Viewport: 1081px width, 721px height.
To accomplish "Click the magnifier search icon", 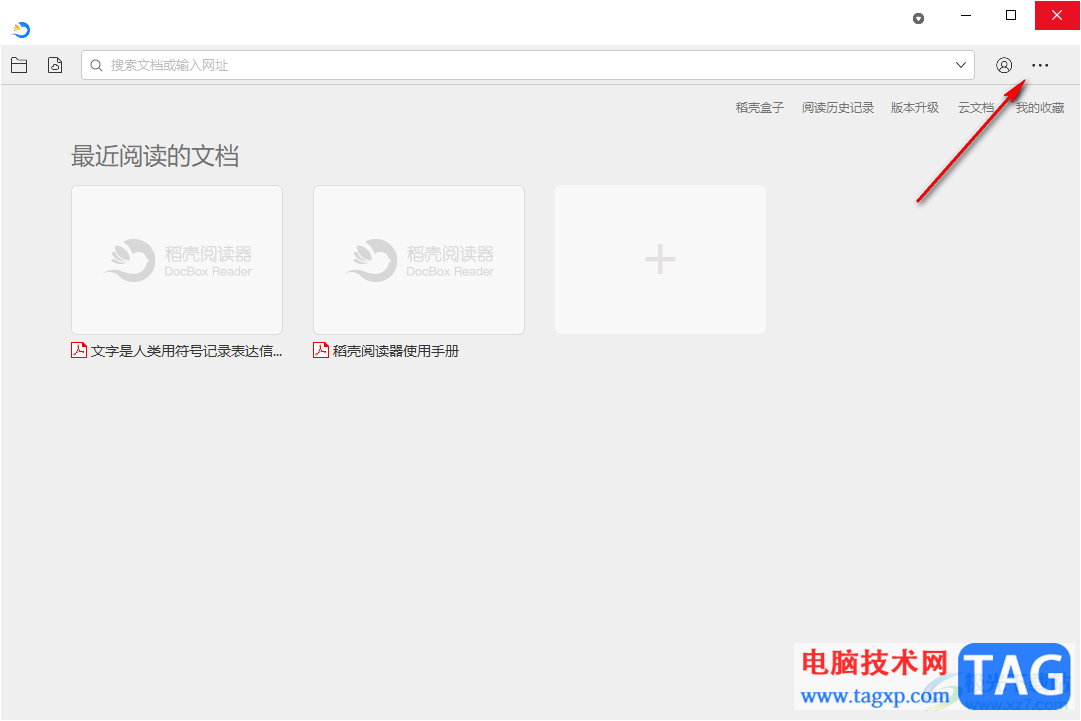I will click(x=97, y=65).
